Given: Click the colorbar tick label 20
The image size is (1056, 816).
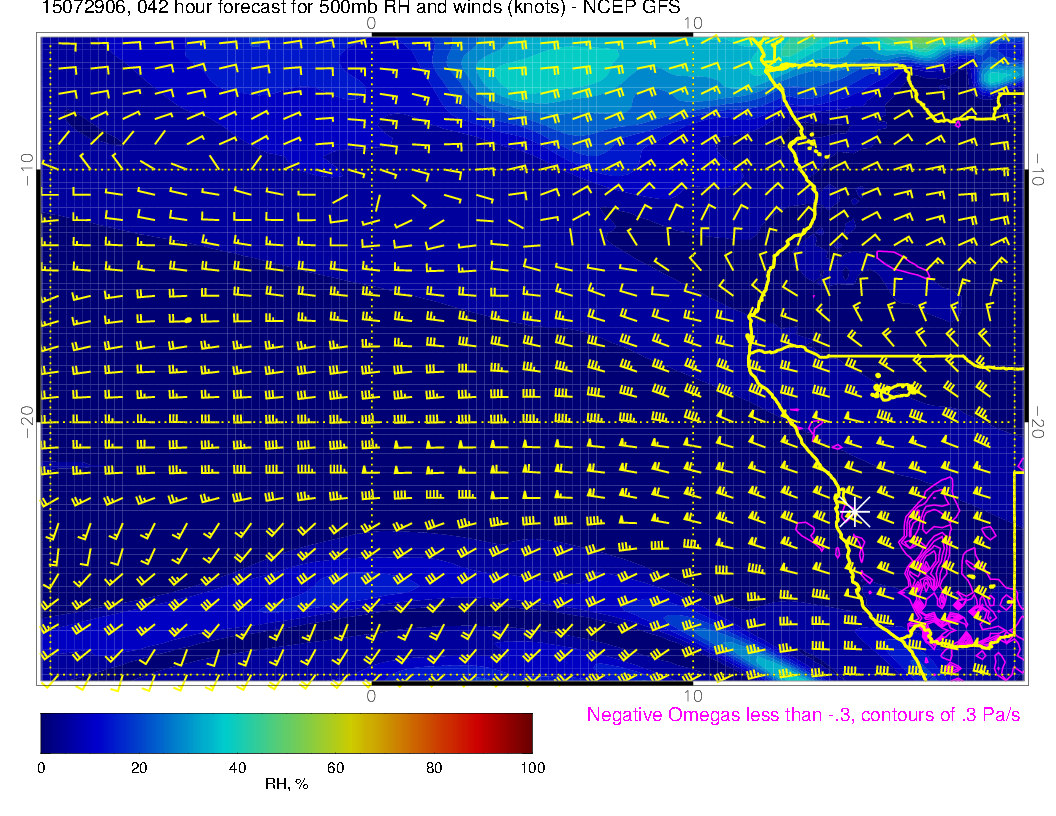Looking at the screenshot, I should [x=139, y=767].
